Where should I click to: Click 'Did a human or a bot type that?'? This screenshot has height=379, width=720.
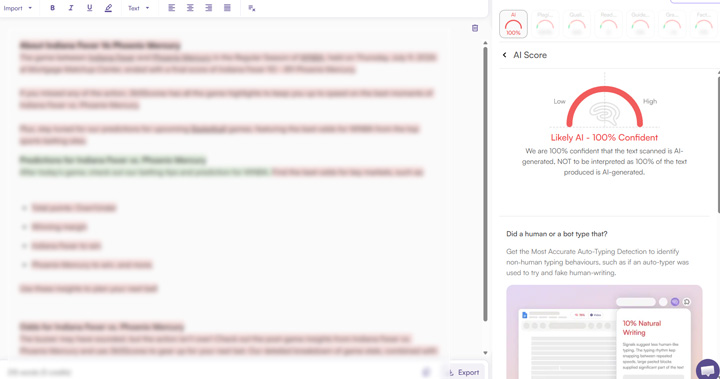tap(557, 234)
